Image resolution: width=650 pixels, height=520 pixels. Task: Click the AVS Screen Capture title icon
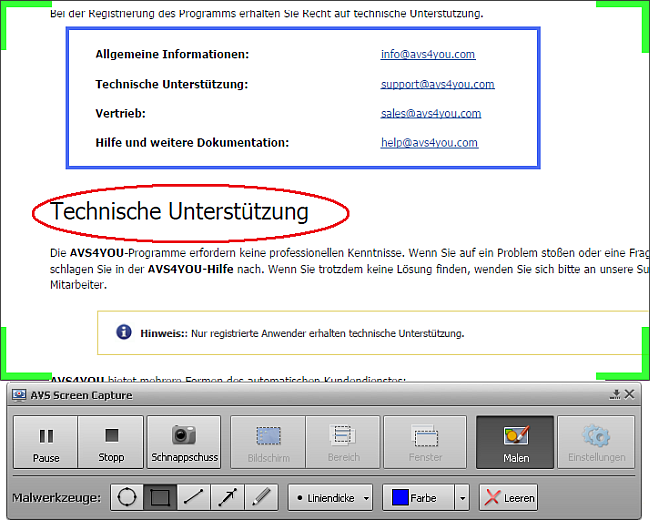coord(18,395)
